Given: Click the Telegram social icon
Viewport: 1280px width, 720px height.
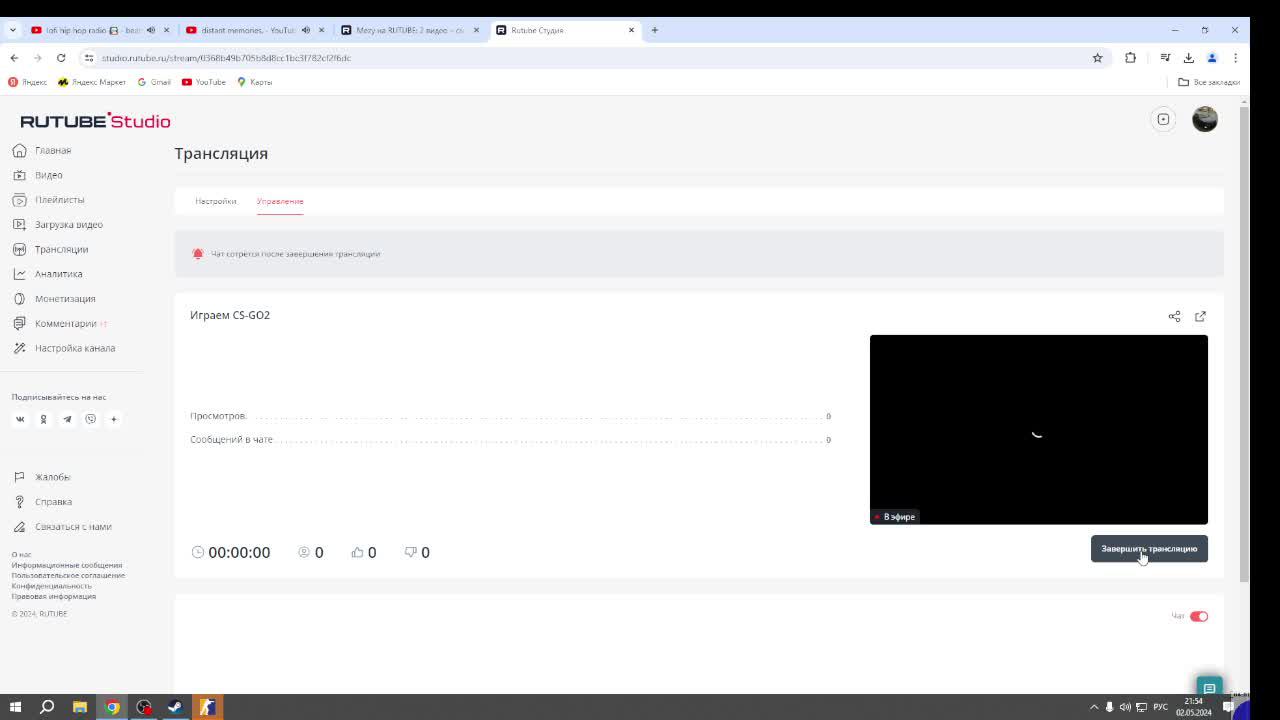Looking at the screenshot, I should [x=67, y=419].
